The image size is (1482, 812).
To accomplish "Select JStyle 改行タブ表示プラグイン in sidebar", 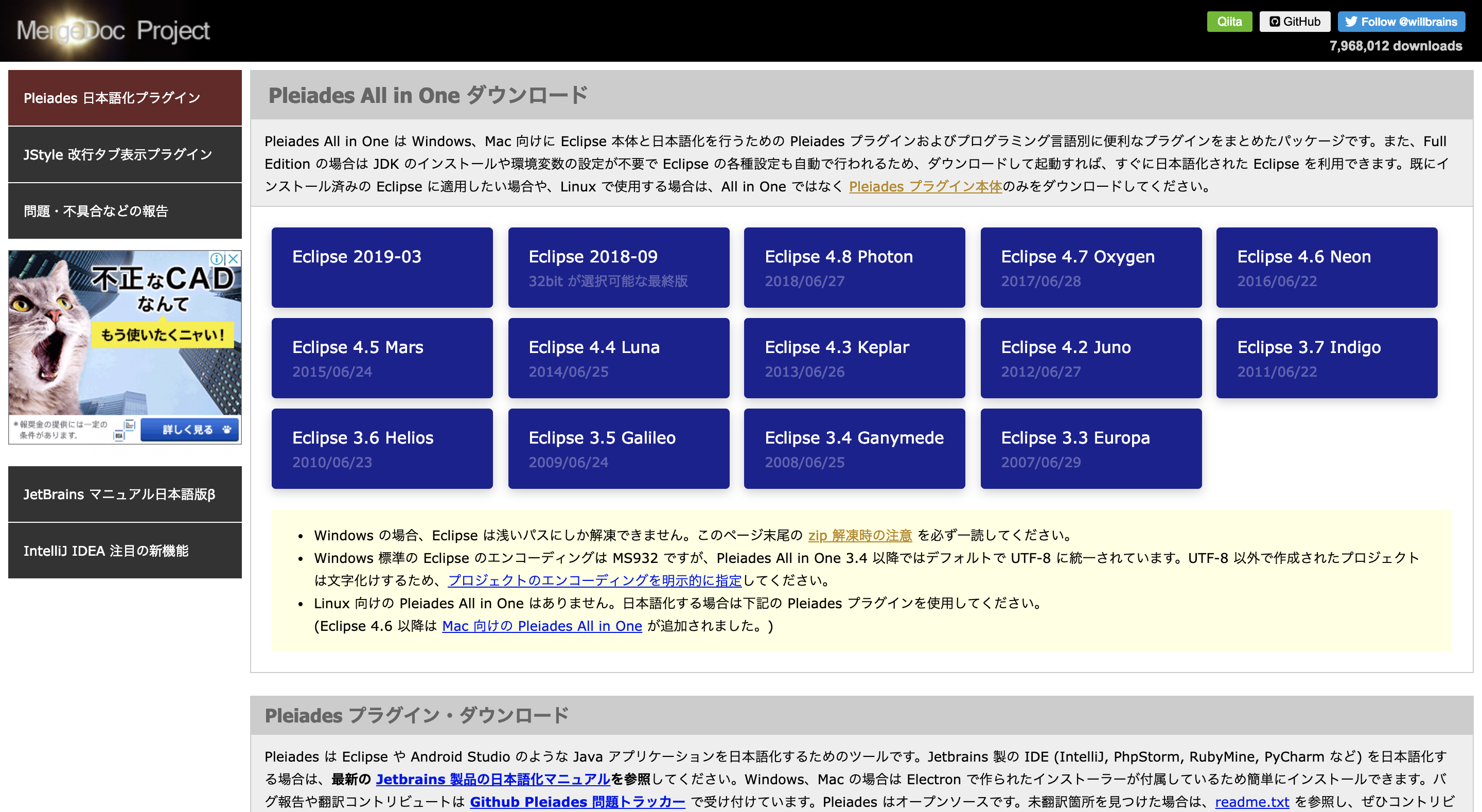I will [x=125, y=154].
